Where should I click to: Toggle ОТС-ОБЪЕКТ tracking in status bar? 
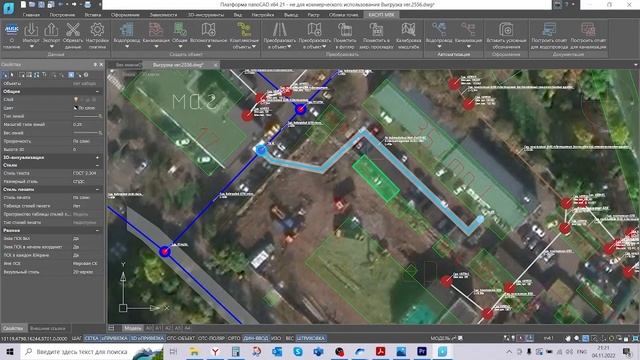point(181,338)
